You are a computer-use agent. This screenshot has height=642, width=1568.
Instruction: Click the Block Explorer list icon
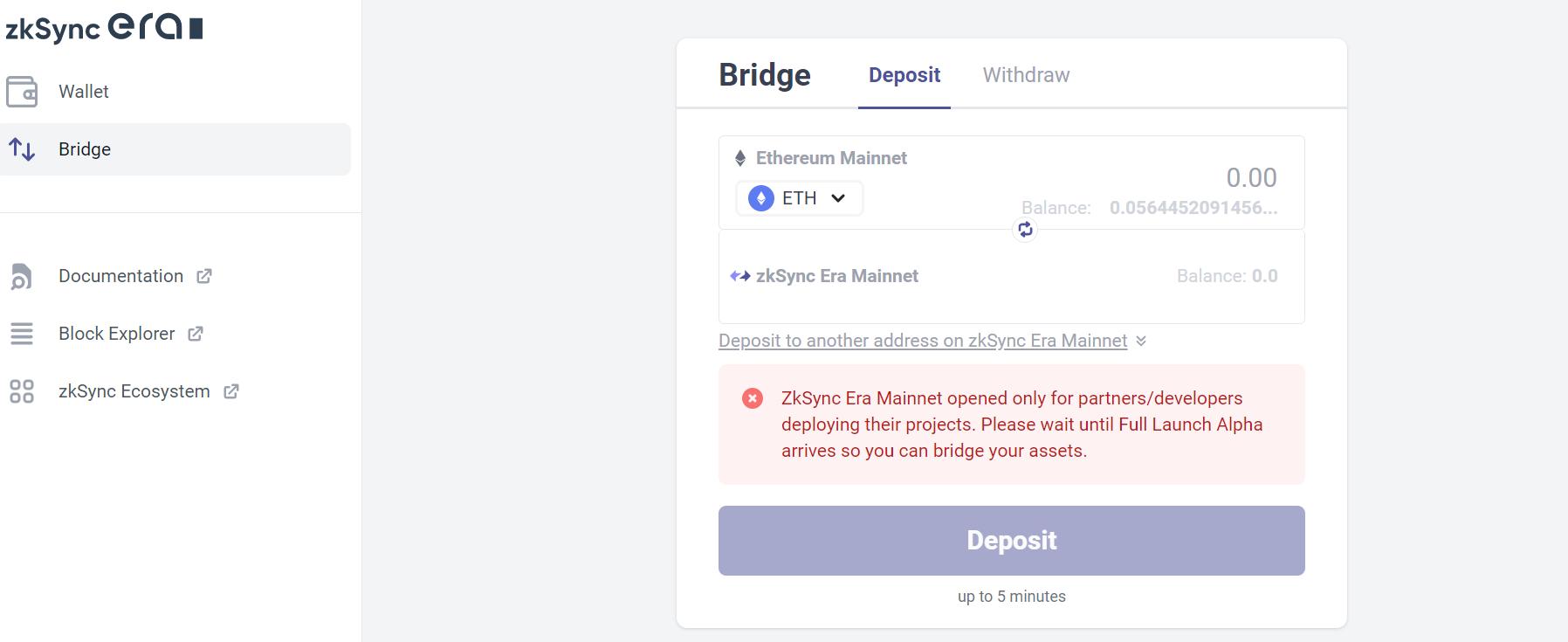[x=22, y=334]
